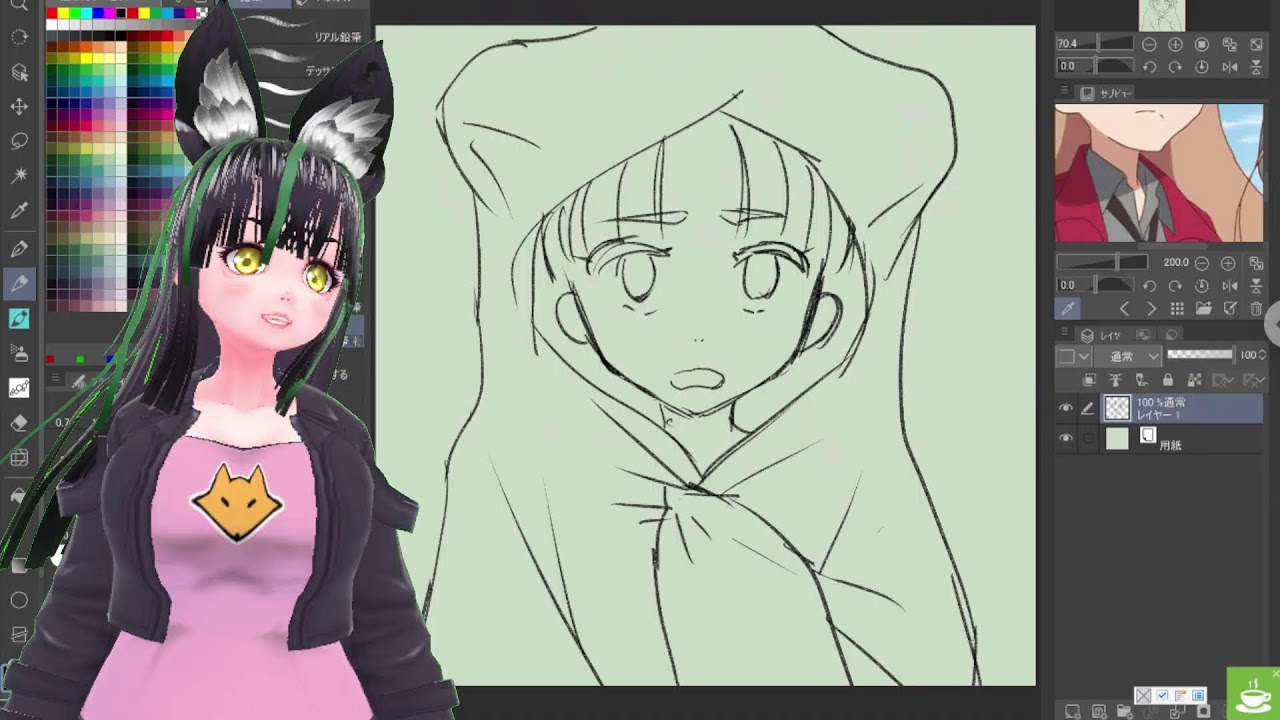
Task: Flip canvas vertically in Navigator
Action: point(1256,67)
